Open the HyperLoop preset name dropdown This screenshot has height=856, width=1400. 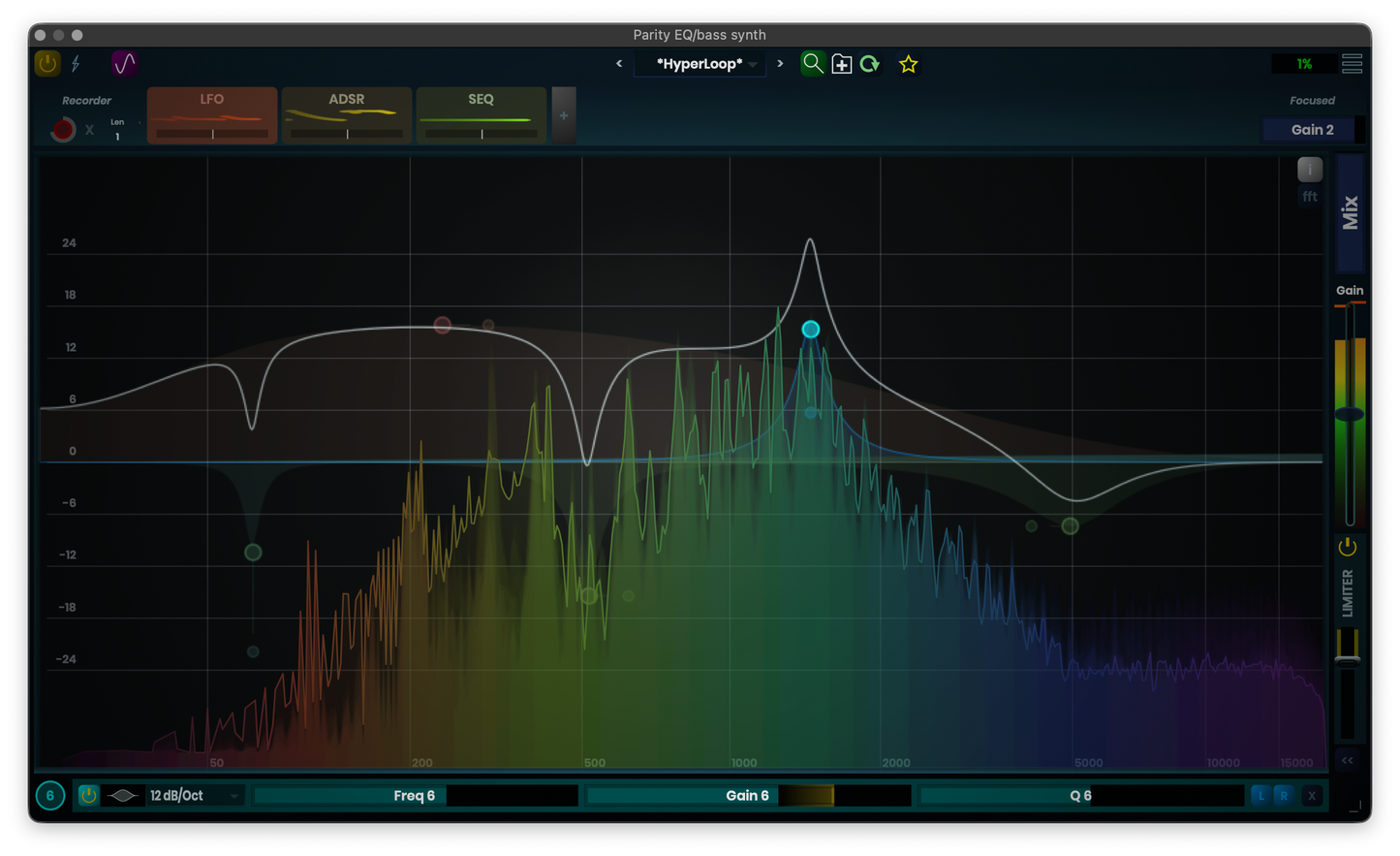[x=700, y=63]
